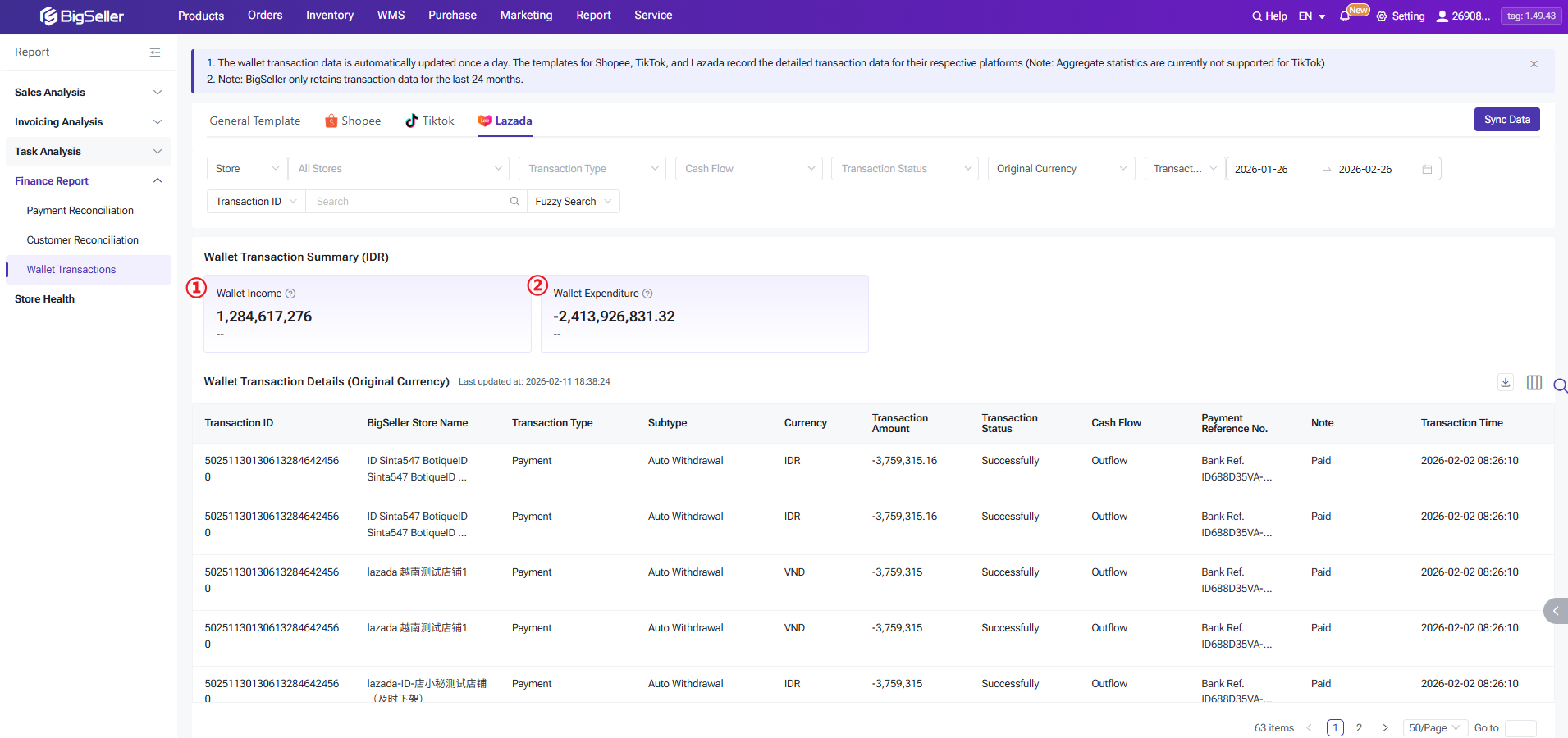1568x738 pixels.
Task: Expand the Transaction Status dropdown
Action: [904, 169]
